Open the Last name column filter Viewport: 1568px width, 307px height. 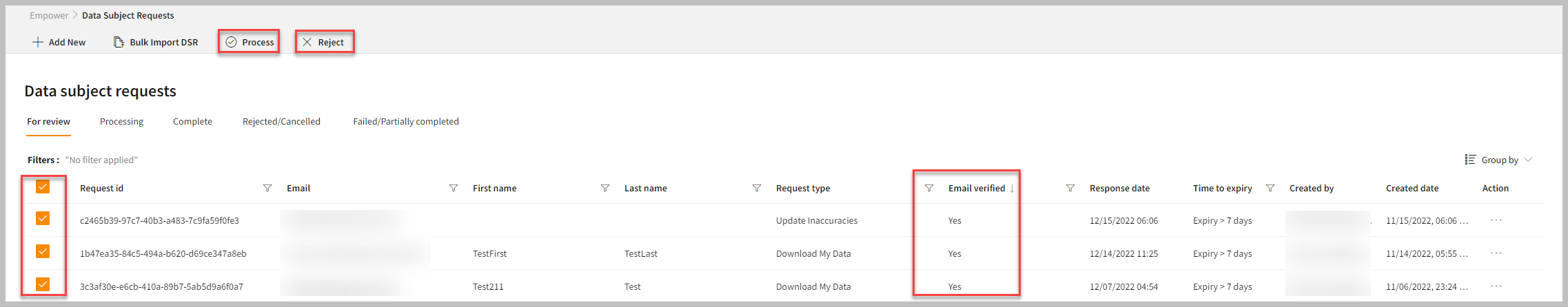coord(757,188)
